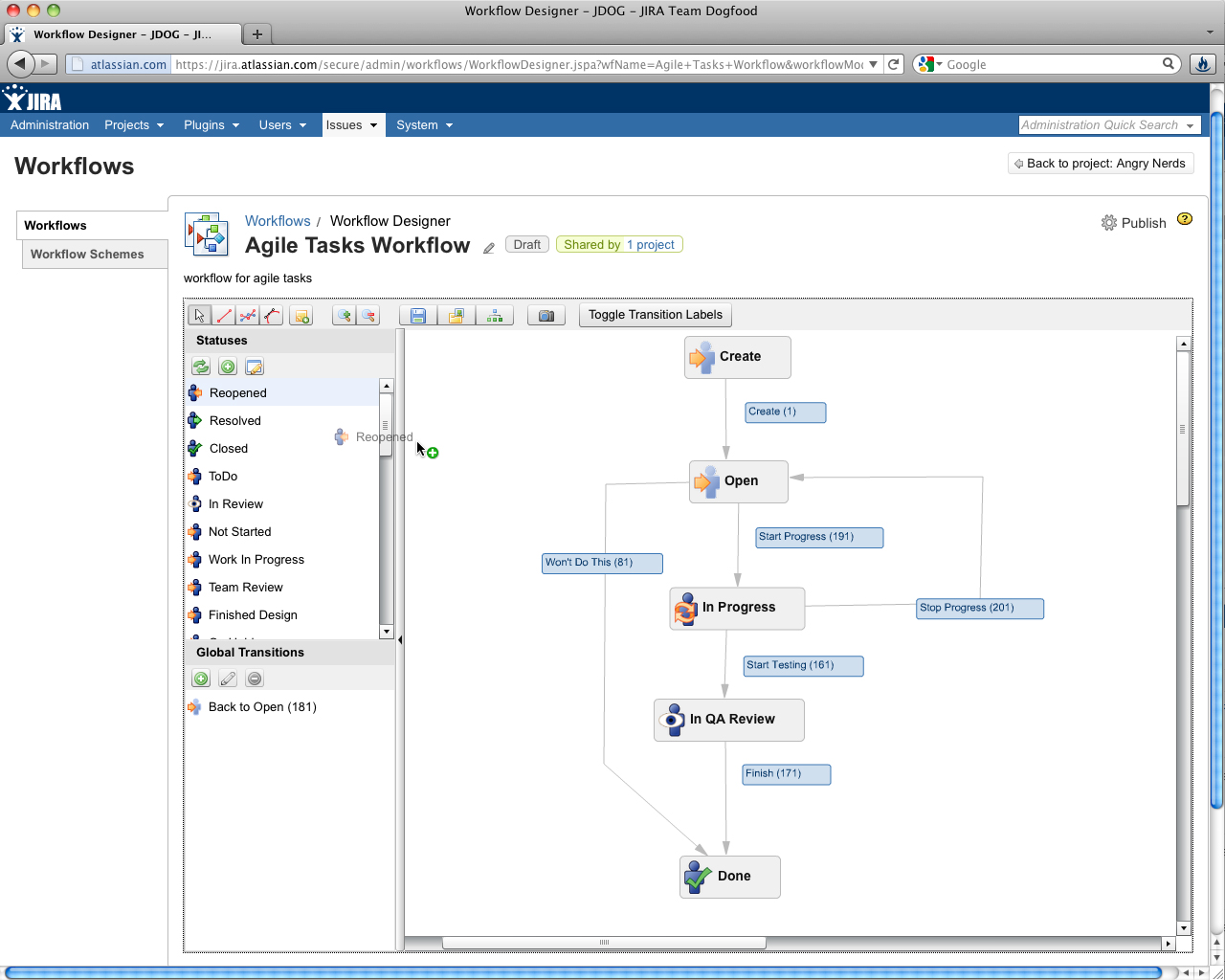Image resolution: width=1225 pixels, height=980 pixels.
Task: Select the Open status node
Action: [739, 481]
